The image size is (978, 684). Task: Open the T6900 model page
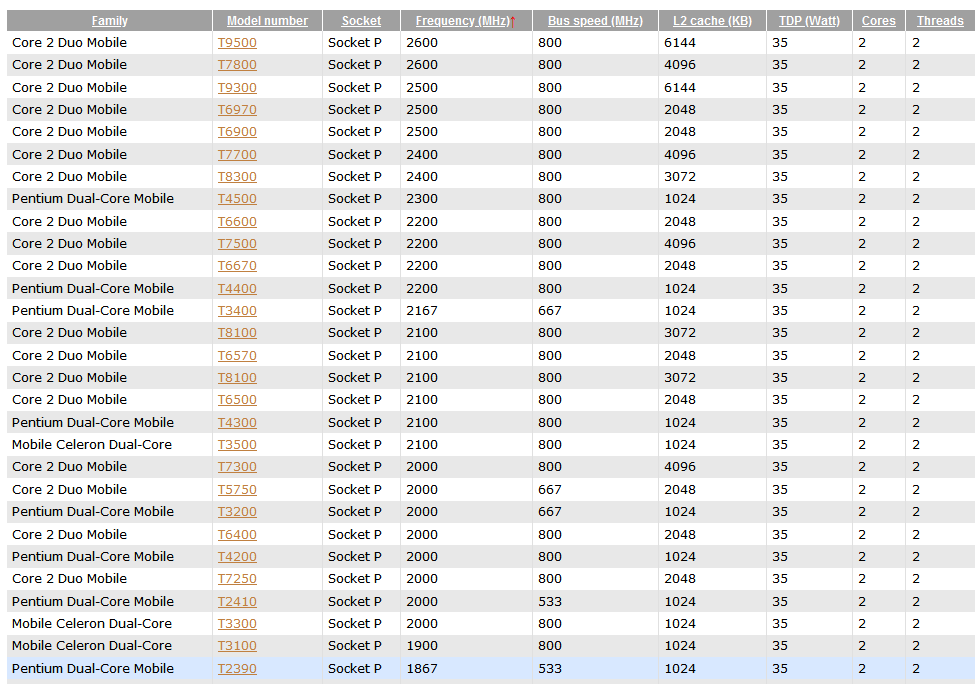tap(237, 132)
